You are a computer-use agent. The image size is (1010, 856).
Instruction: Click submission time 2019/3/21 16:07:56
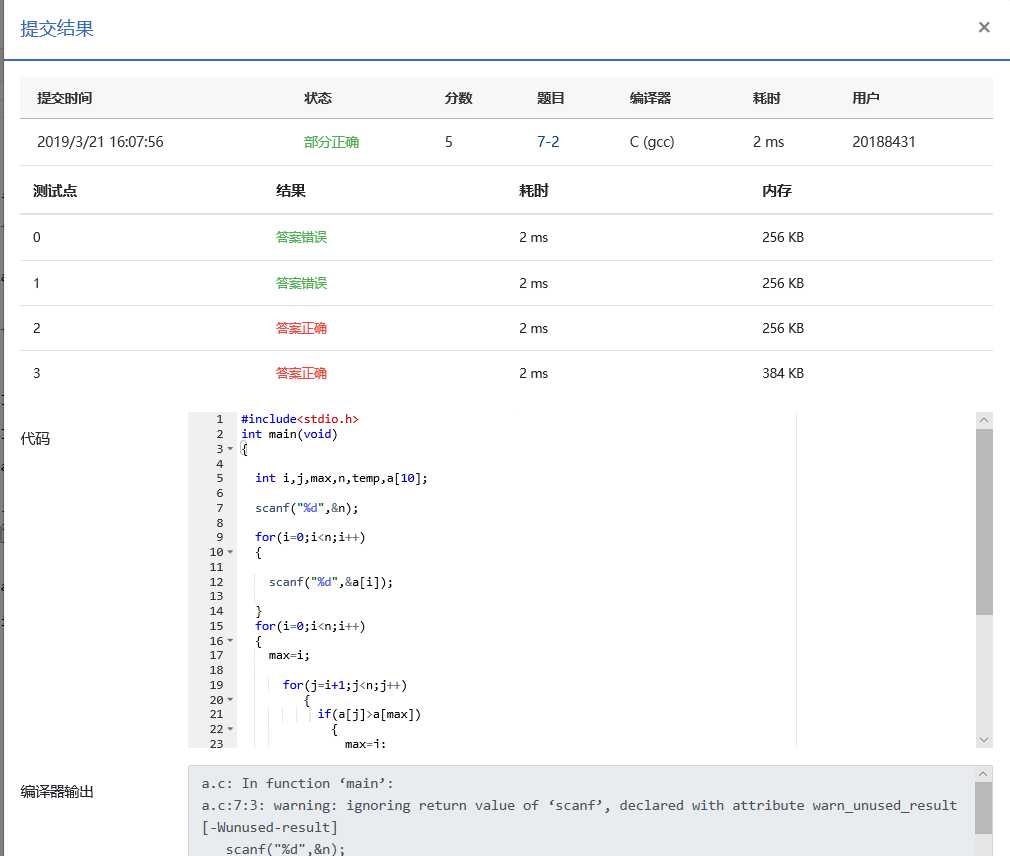coord(100,142)
